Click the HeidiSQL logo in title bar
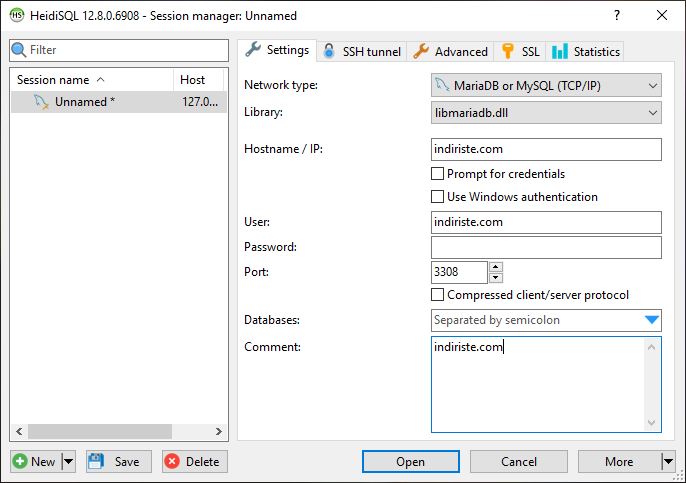Viewport: 686px width, 483px height. (x=17, y=16)
